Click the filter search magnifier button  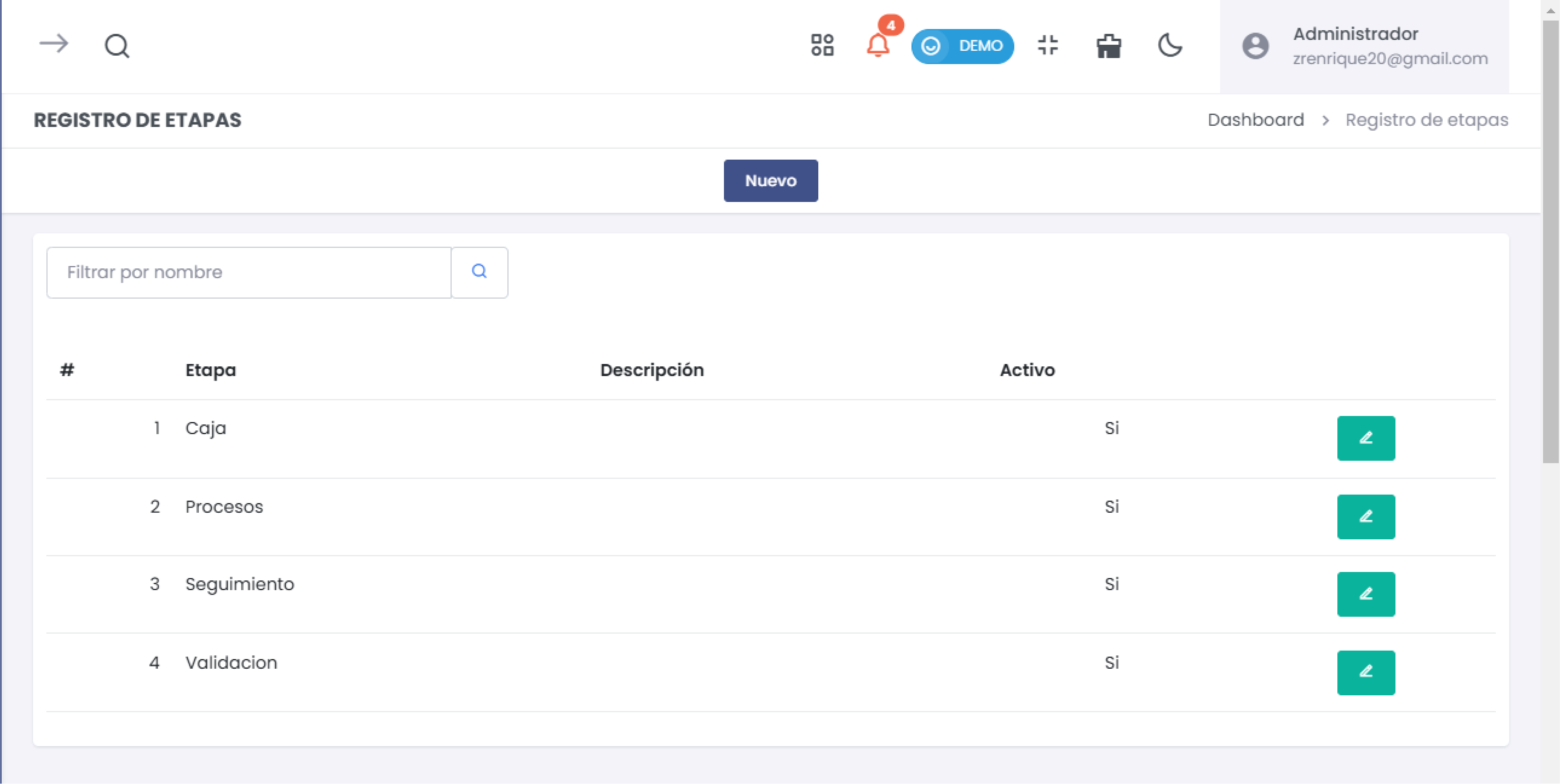(479, 272)
